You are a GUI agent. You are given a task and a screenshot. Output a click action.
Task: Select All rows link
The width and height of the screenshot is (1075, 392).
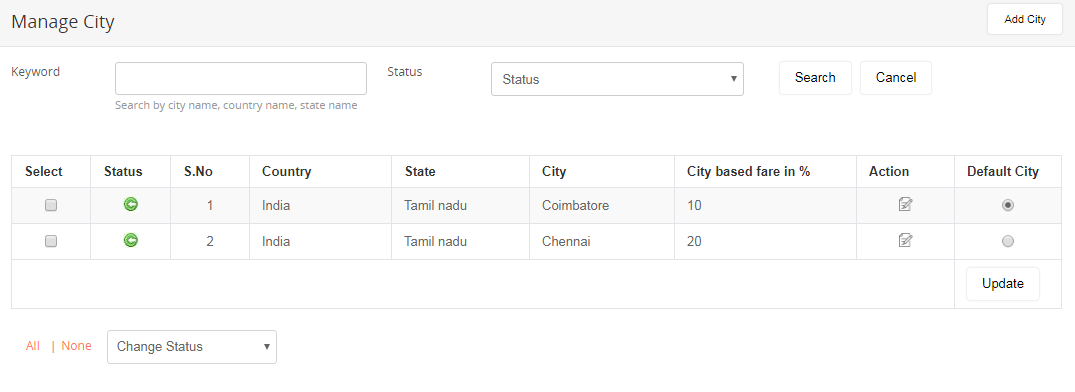[33, 346]
